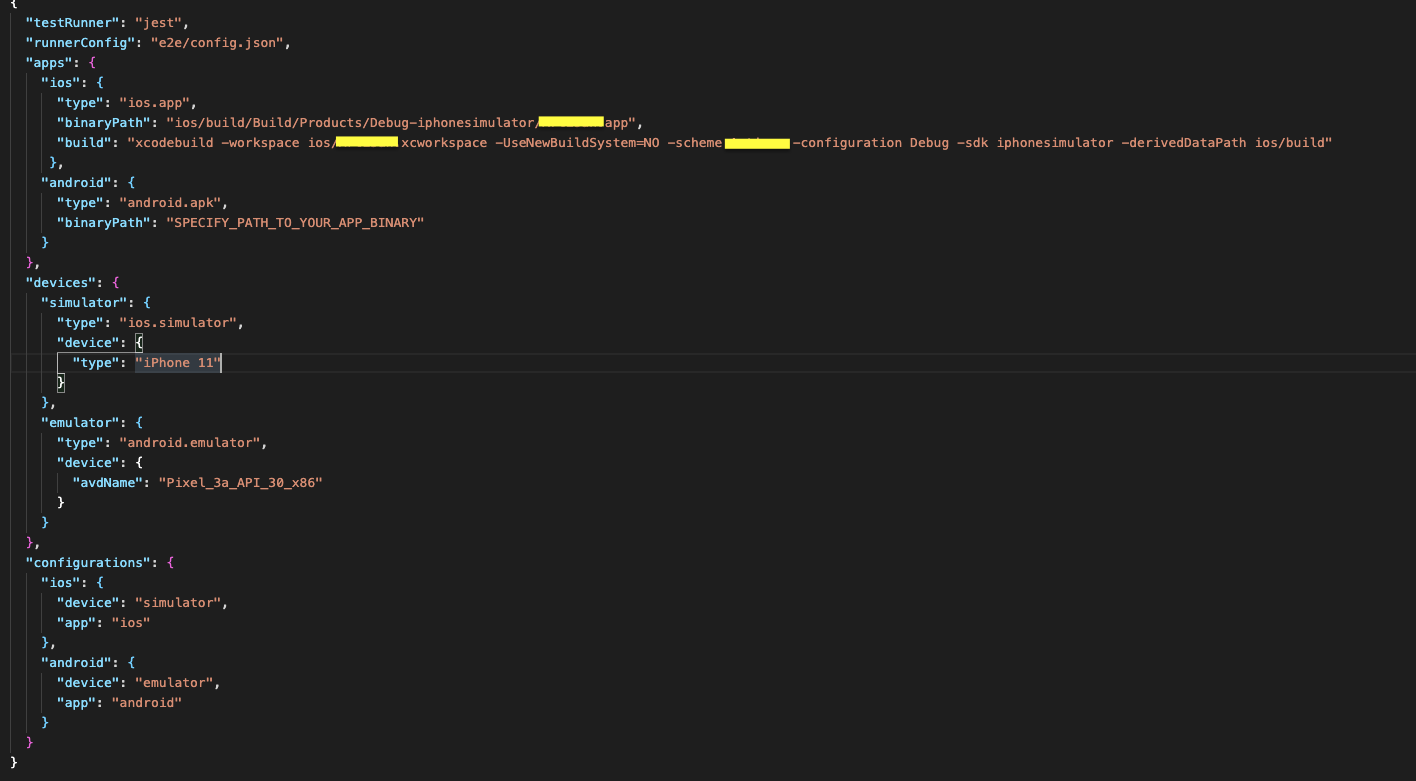Click the "android.emulator" value
The image size is (1416, 781).
(192, 442)
